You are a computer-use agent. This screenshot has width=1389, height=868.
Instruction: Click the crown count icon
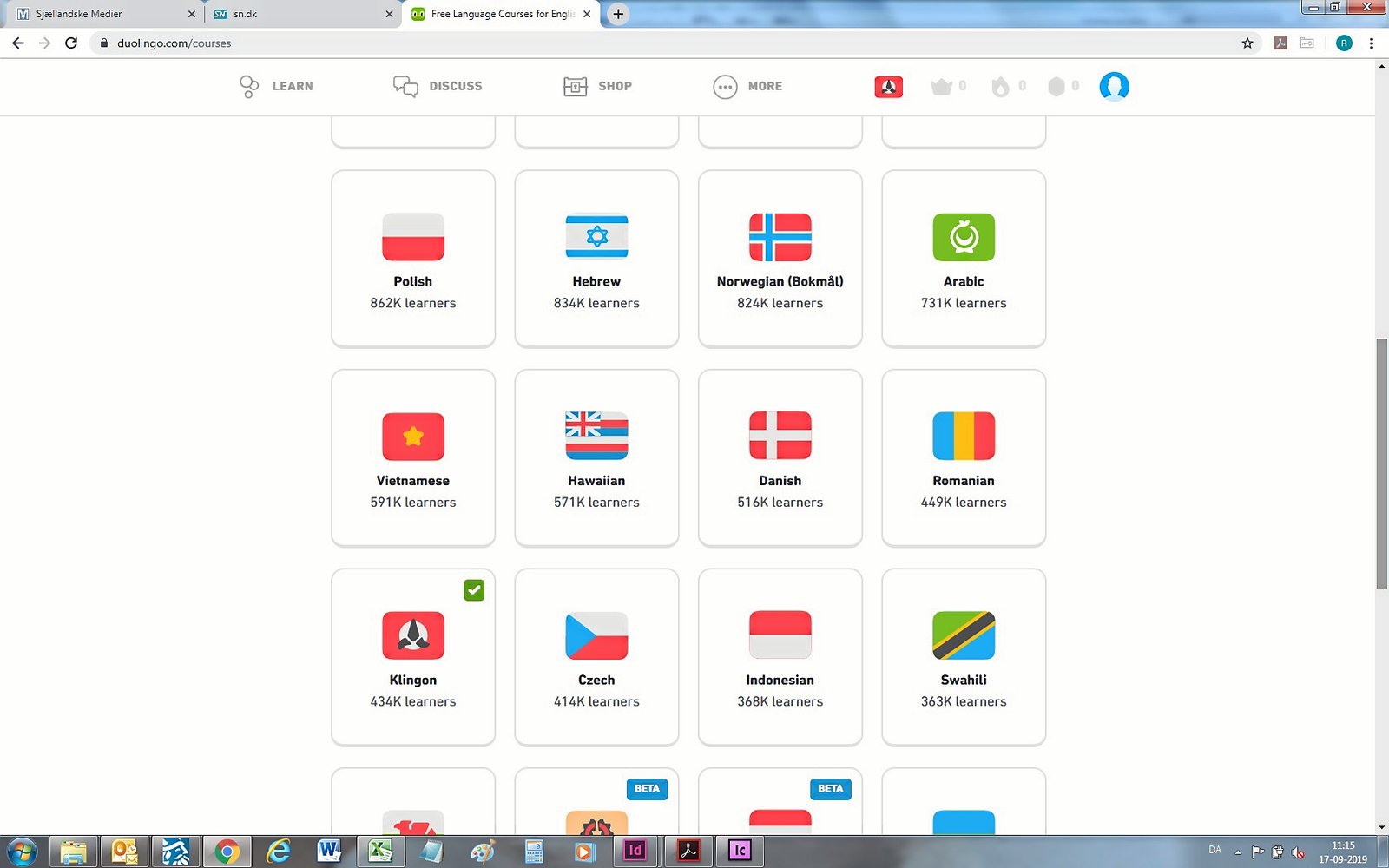[942, 87]
